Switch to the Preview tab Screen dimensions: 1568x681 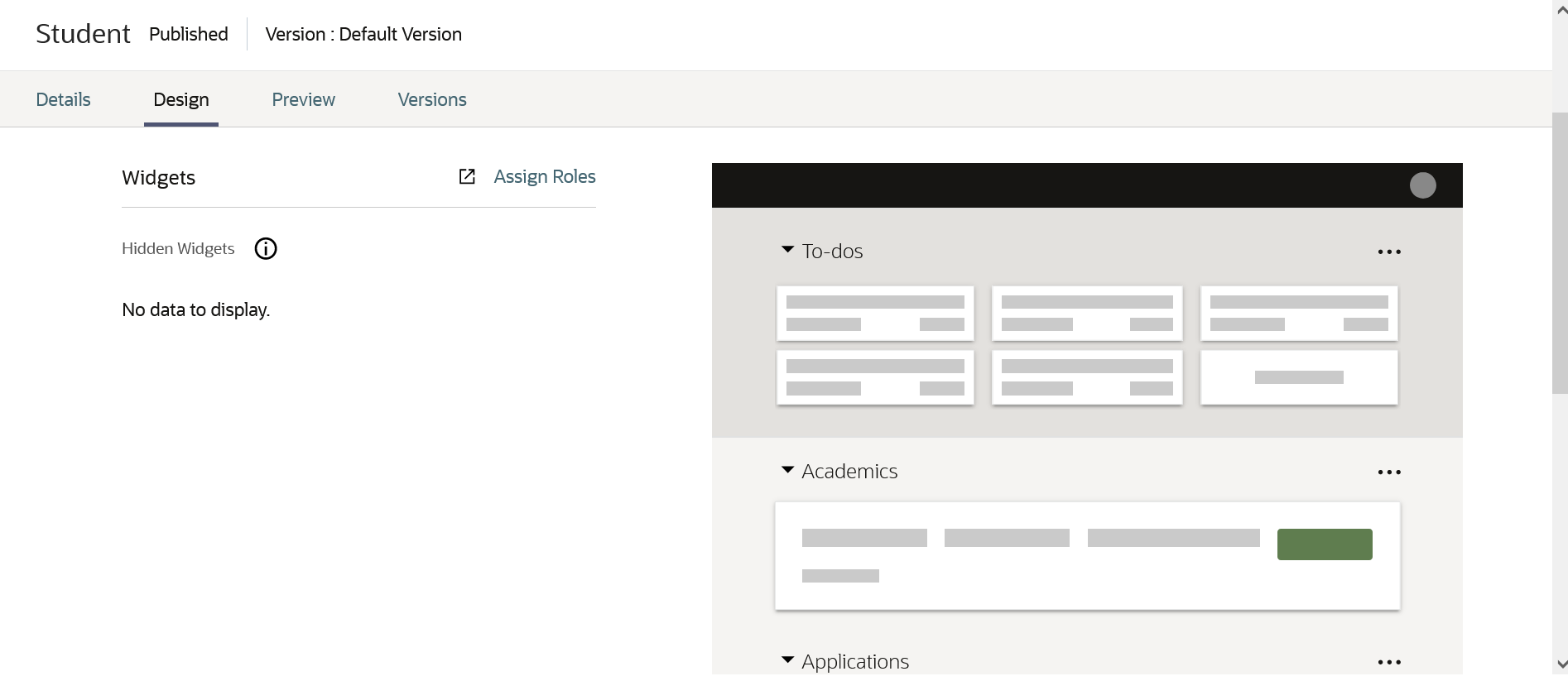pos(303,99)
